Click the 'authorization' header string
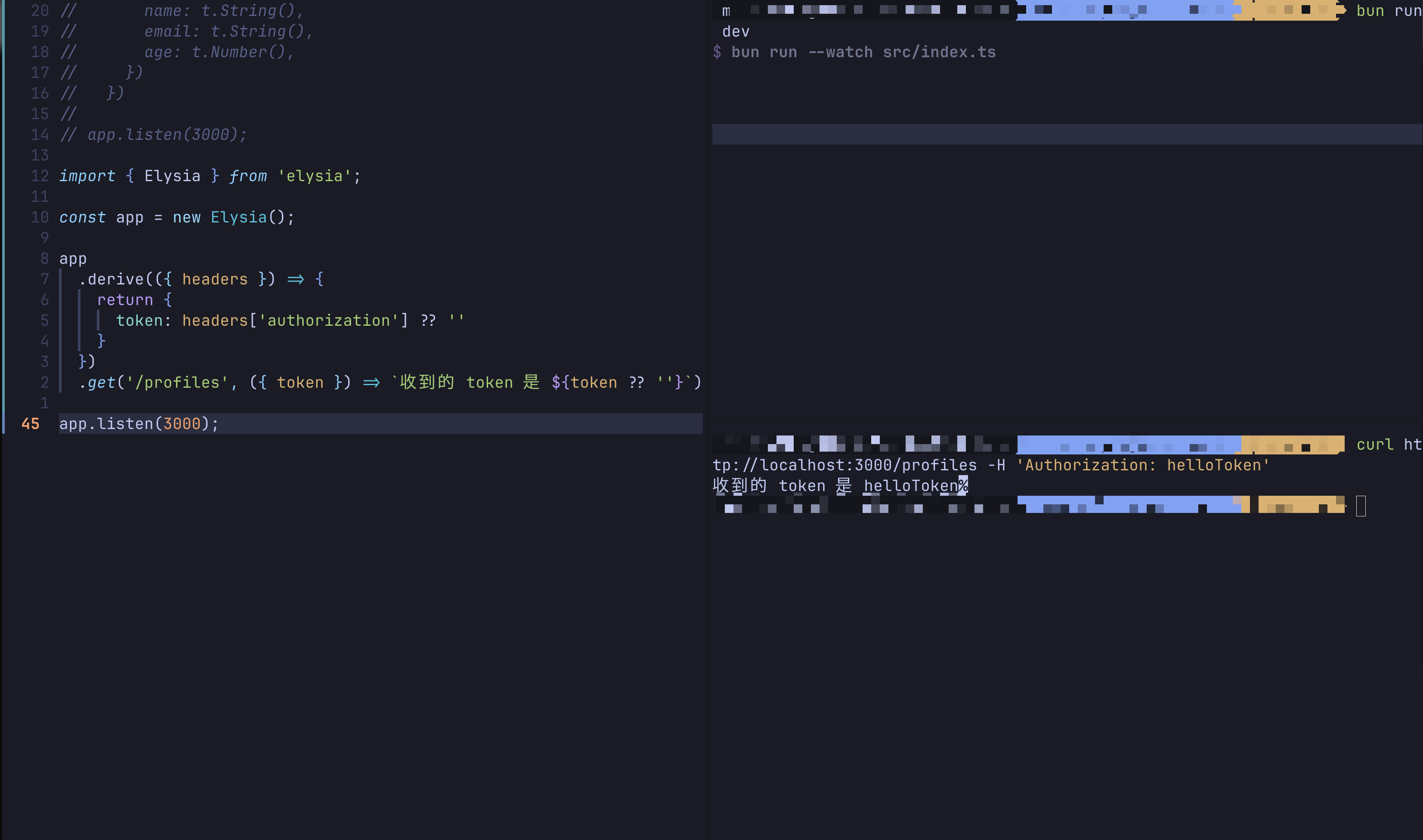1423x840 pixels. click(x=329, y=320)
